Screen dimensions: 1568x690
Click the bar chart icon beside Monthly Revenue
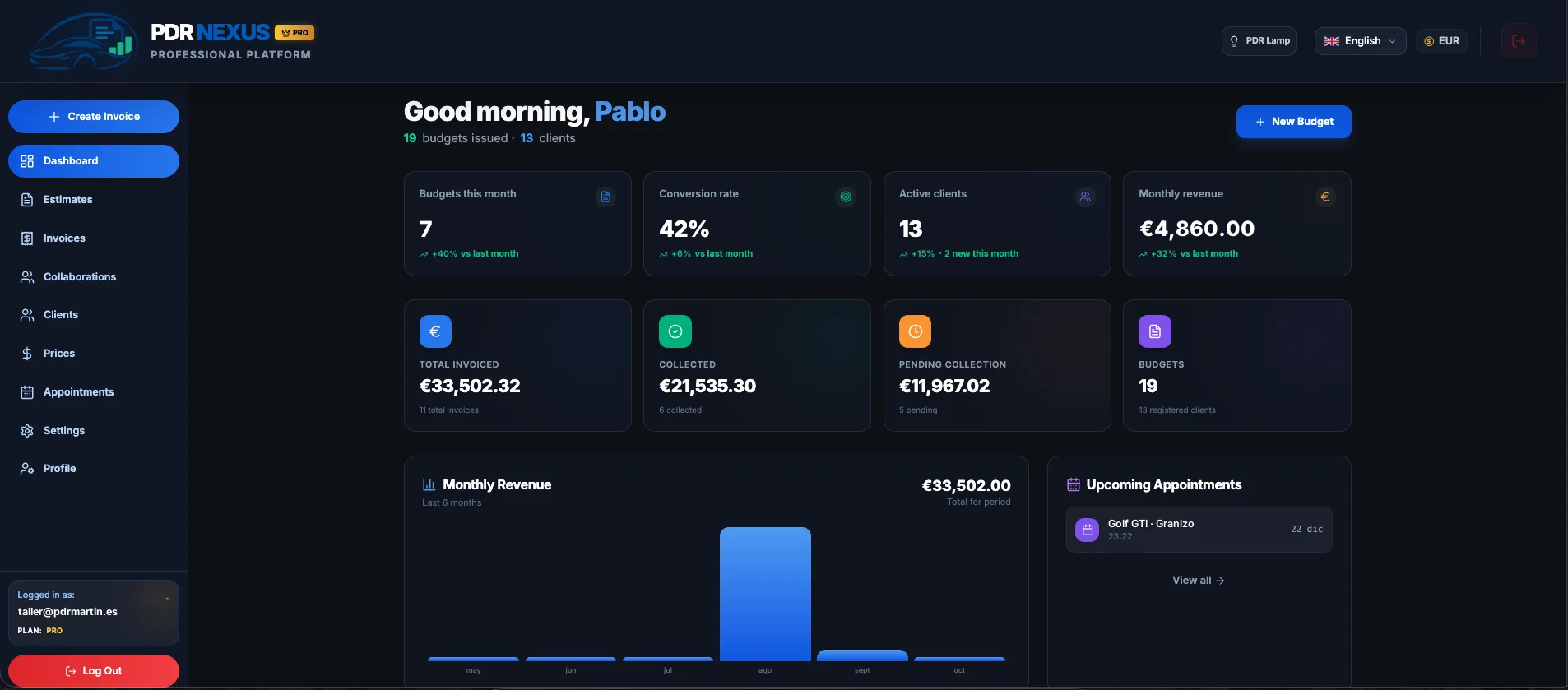(x=429, y=484)
